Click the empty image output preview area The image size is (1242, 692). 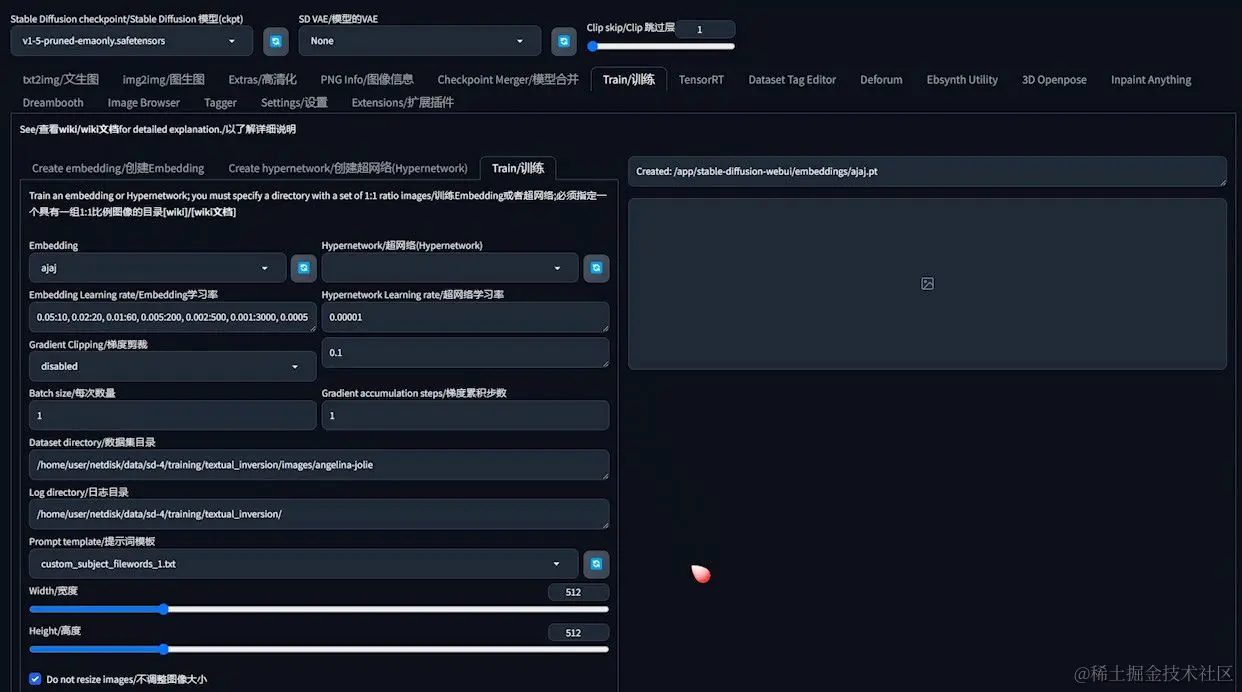point(927,284)
